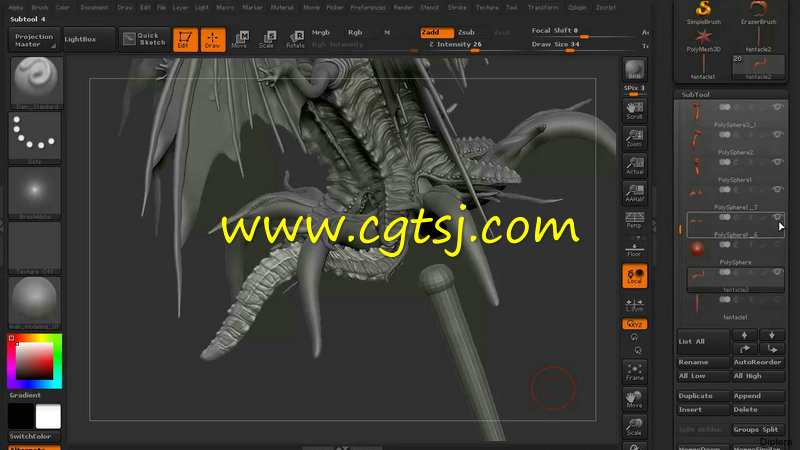Toggle Local transformations
This screenshot has height=450, width=800.
[x=634, y=276]
